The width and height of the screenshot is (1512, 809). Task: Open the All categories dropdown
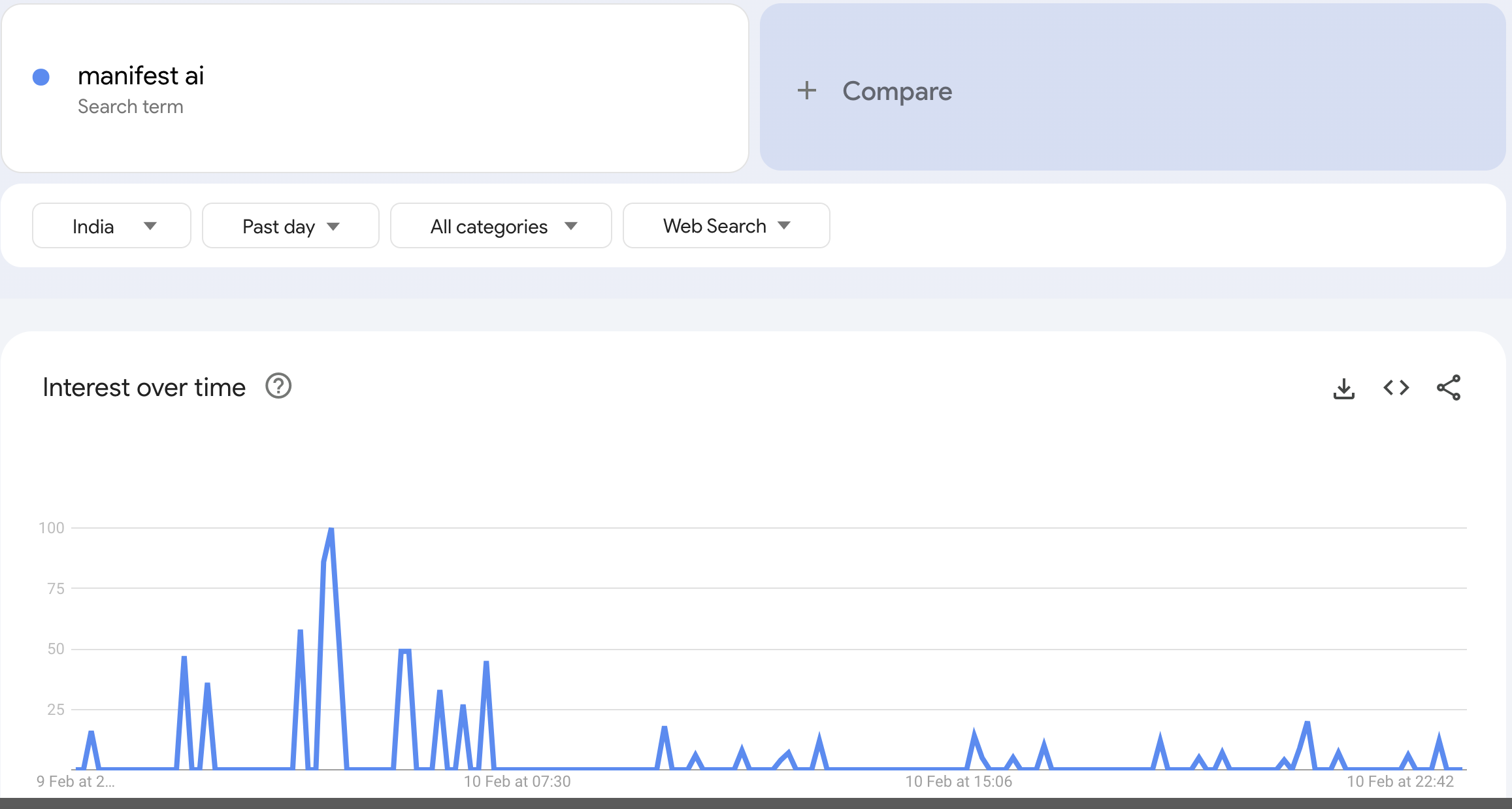(x=501, y=225)
